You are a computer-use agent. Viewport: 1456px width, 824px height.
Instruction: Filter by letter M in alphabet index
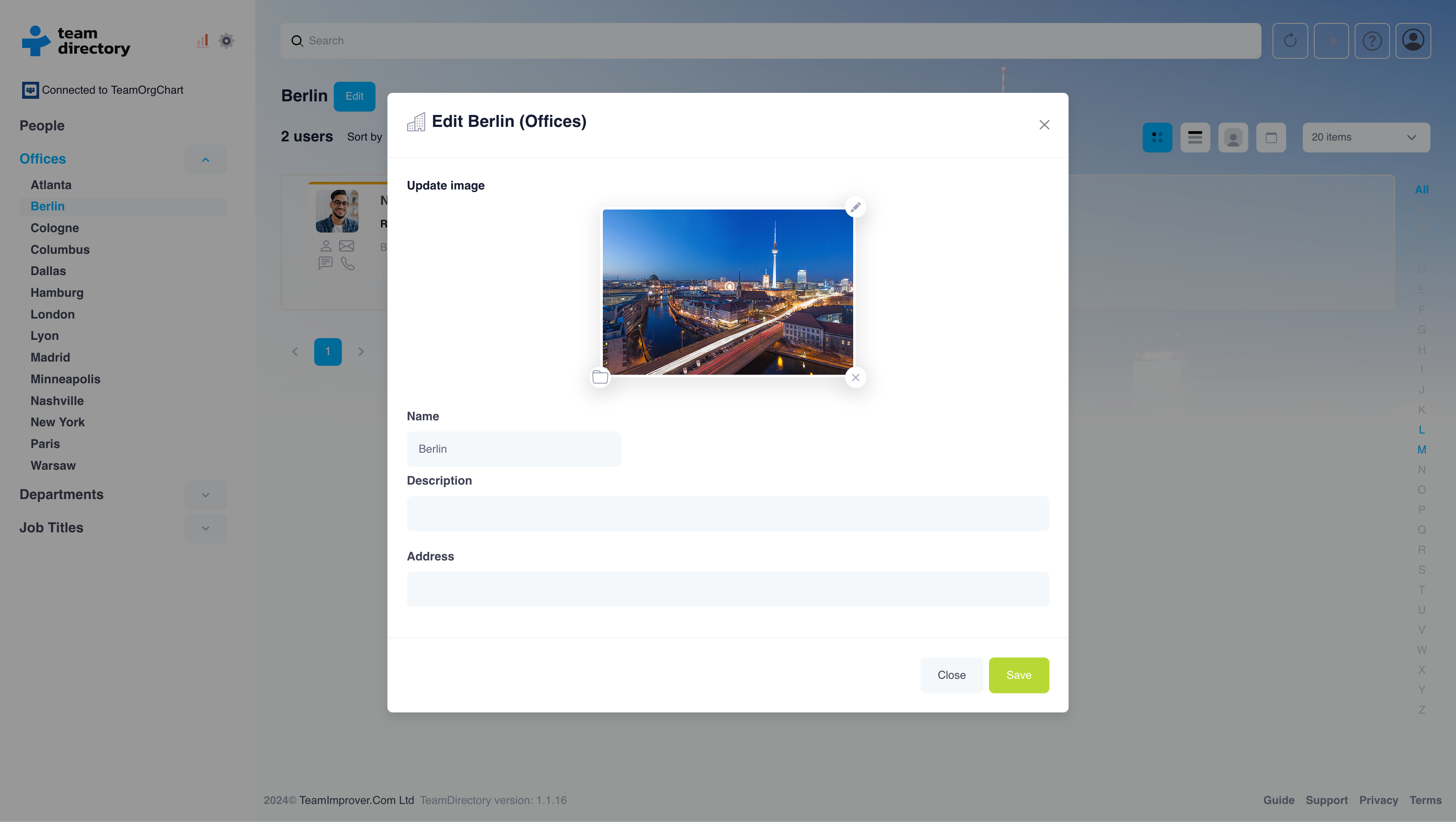pos(1422,450)
